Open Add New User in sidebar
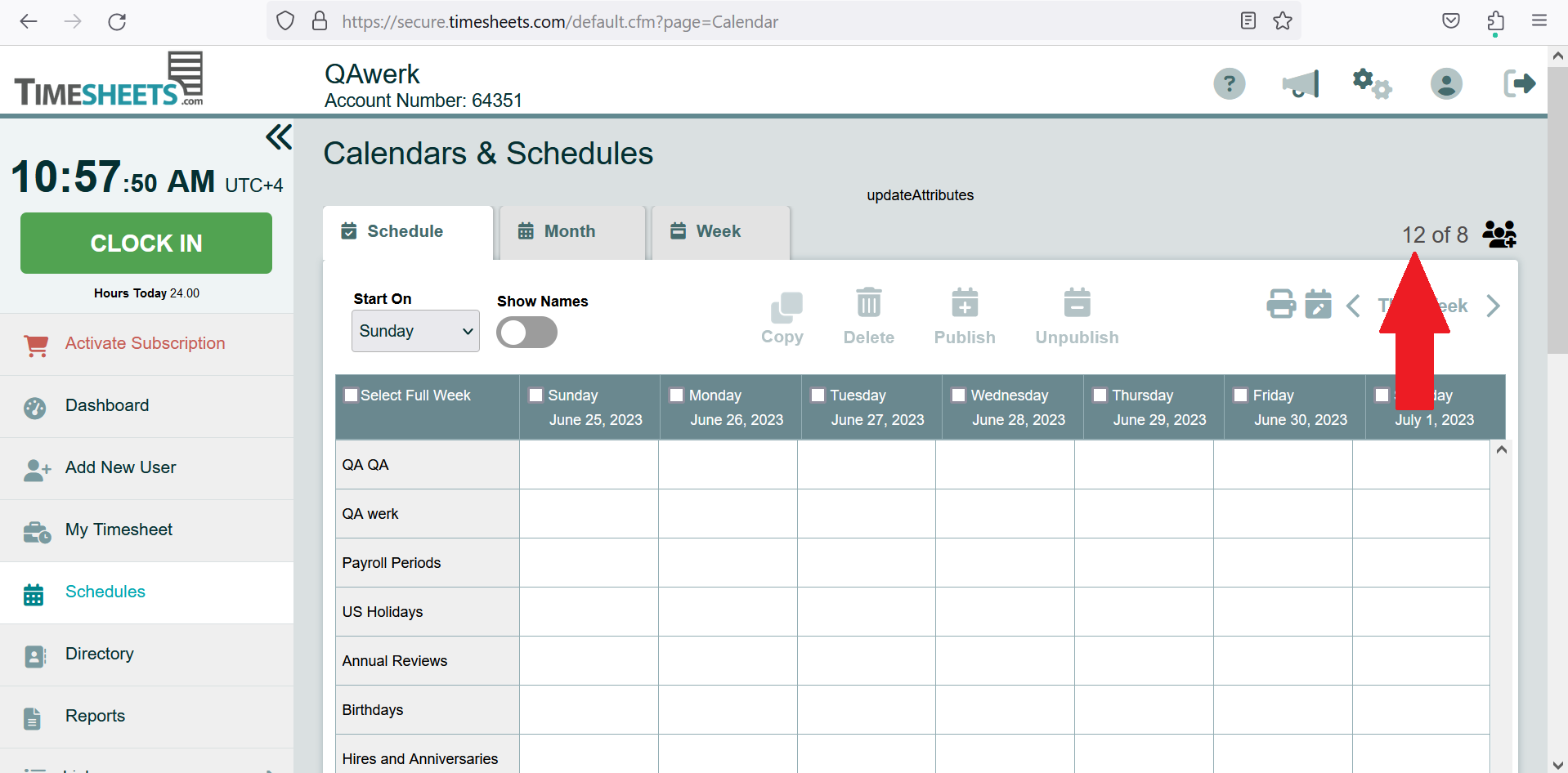 147,468
